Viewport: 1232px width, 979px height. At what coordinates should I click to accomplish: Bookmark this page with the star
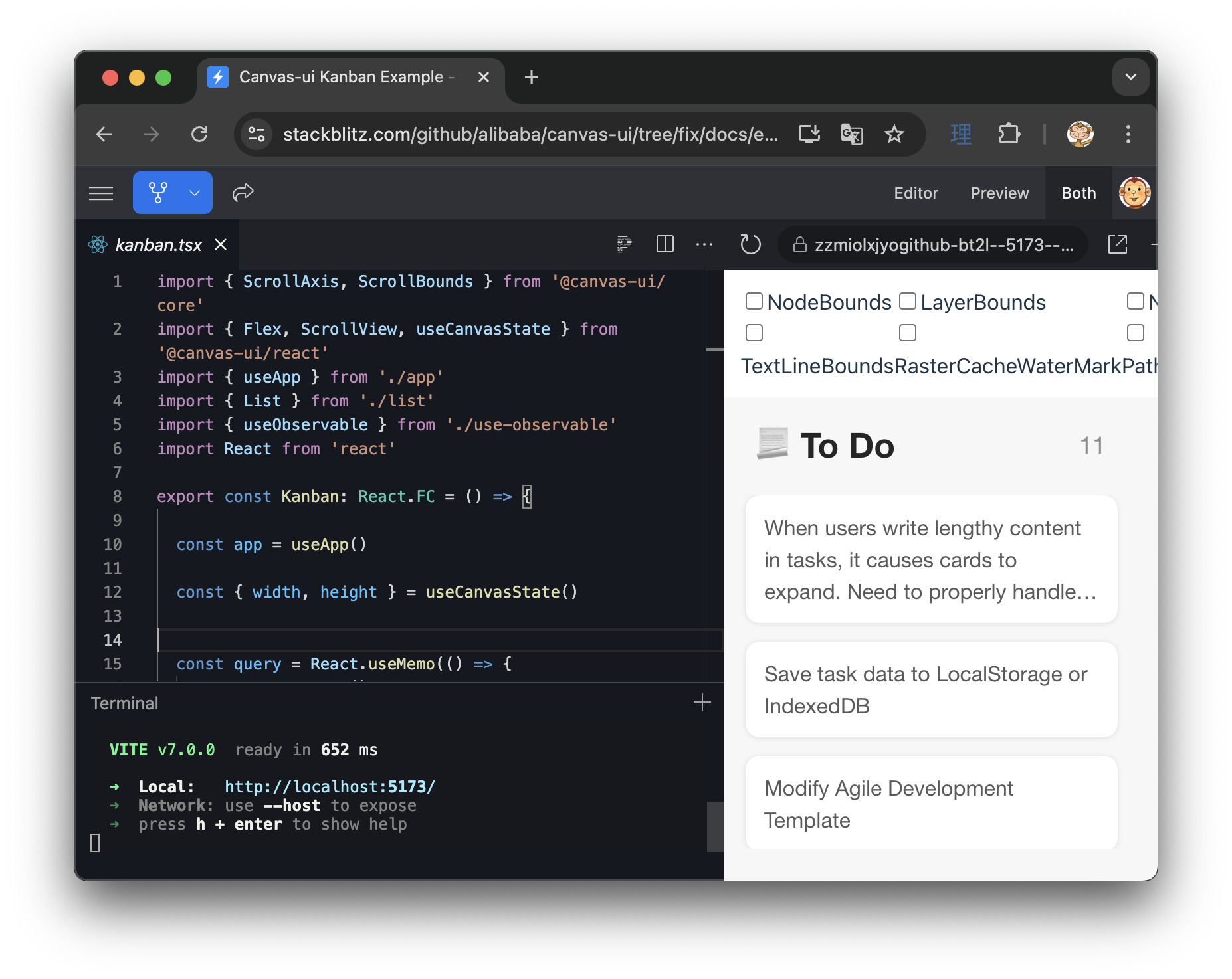pyautogui.click(x=894, y=135)
